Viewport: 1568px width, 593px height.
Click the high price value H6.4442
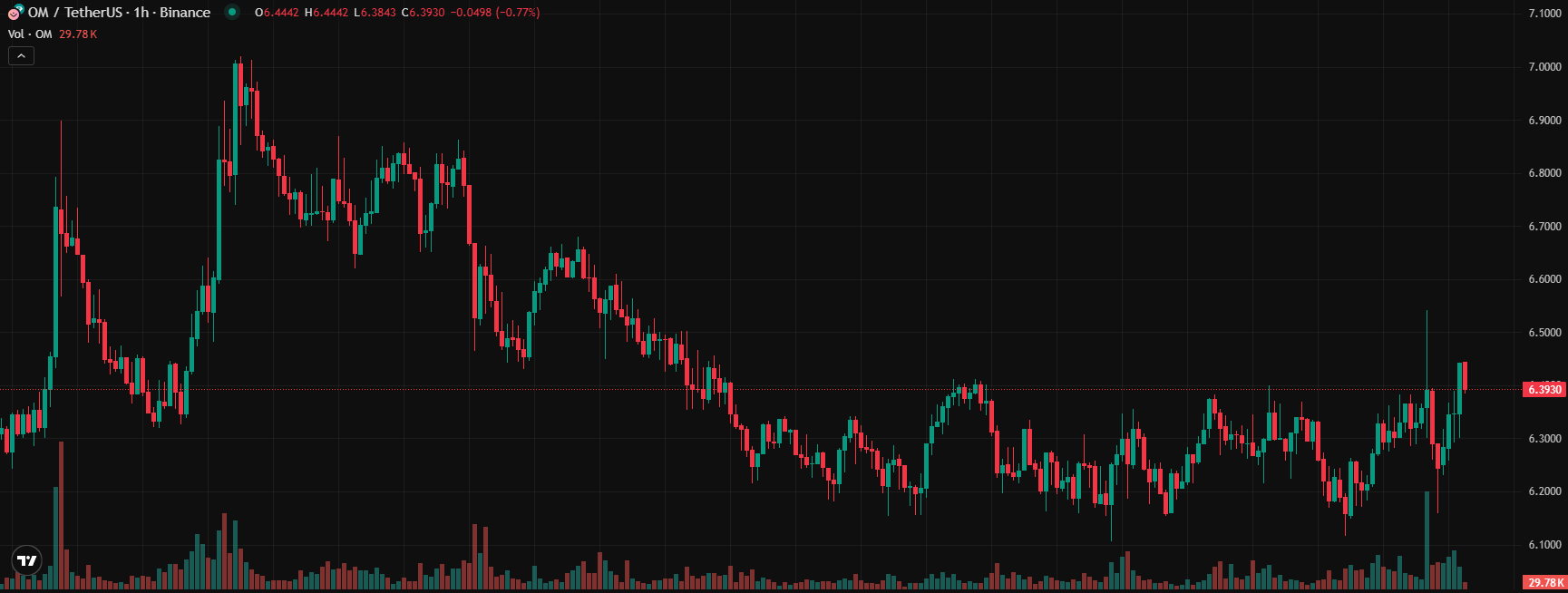326,13
